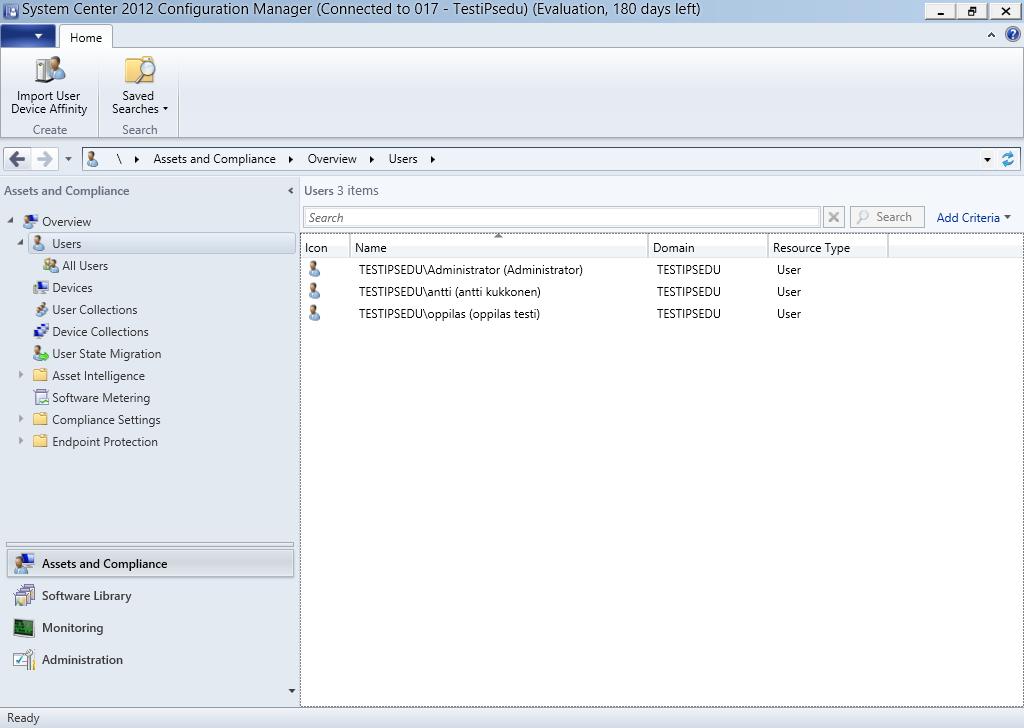This screenshot has width=1024, height=728.
Task: Click the Software Library workspace icon
Action: pos(24,595)
